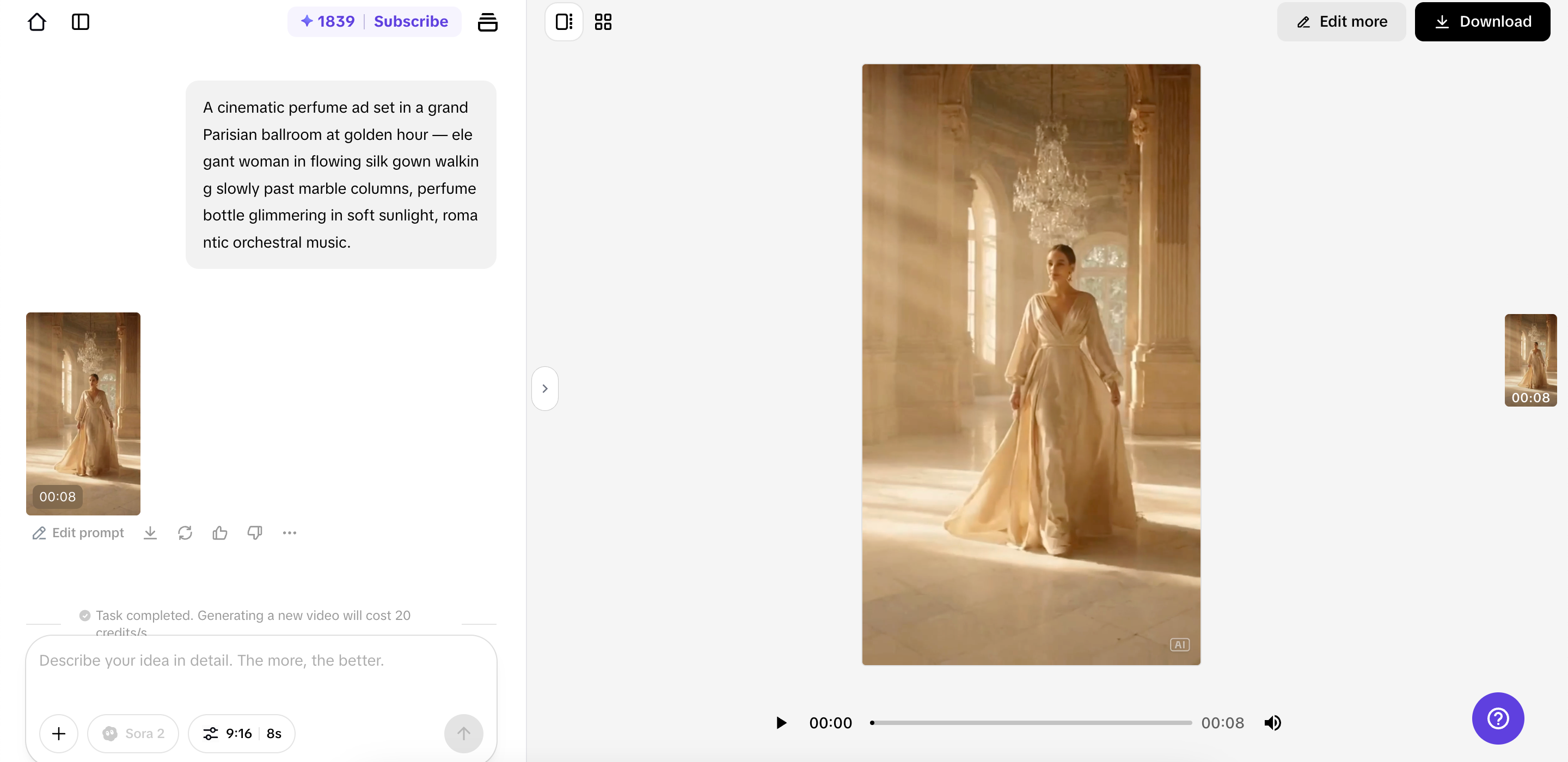This screenshot has height=762, width=1568.
Task: Click the Subscribe link
Action: [x=411, y=21]
